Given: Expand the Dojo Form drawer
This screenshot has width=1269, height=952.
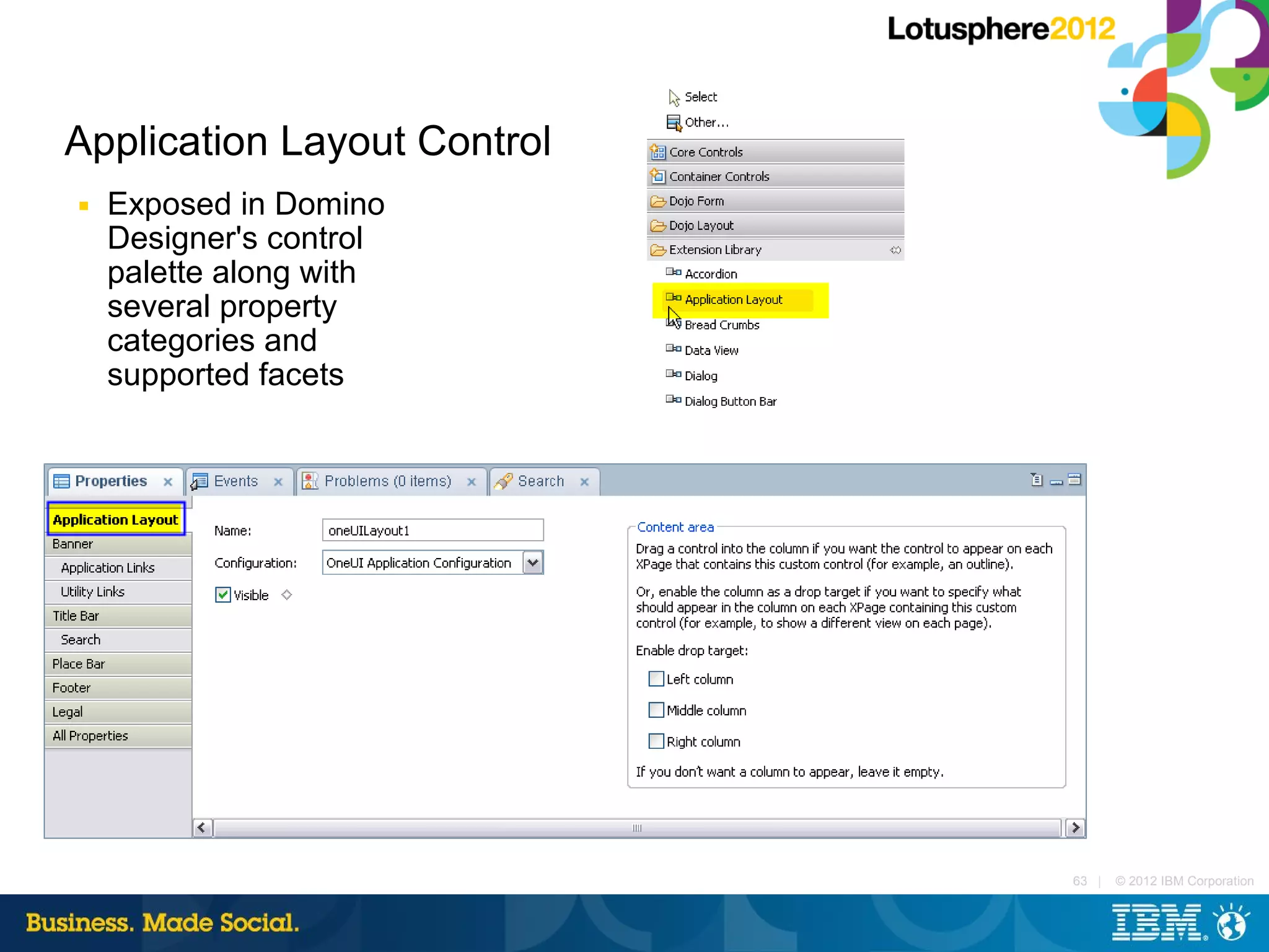Looking at the screenshot, I should point(775,201).
